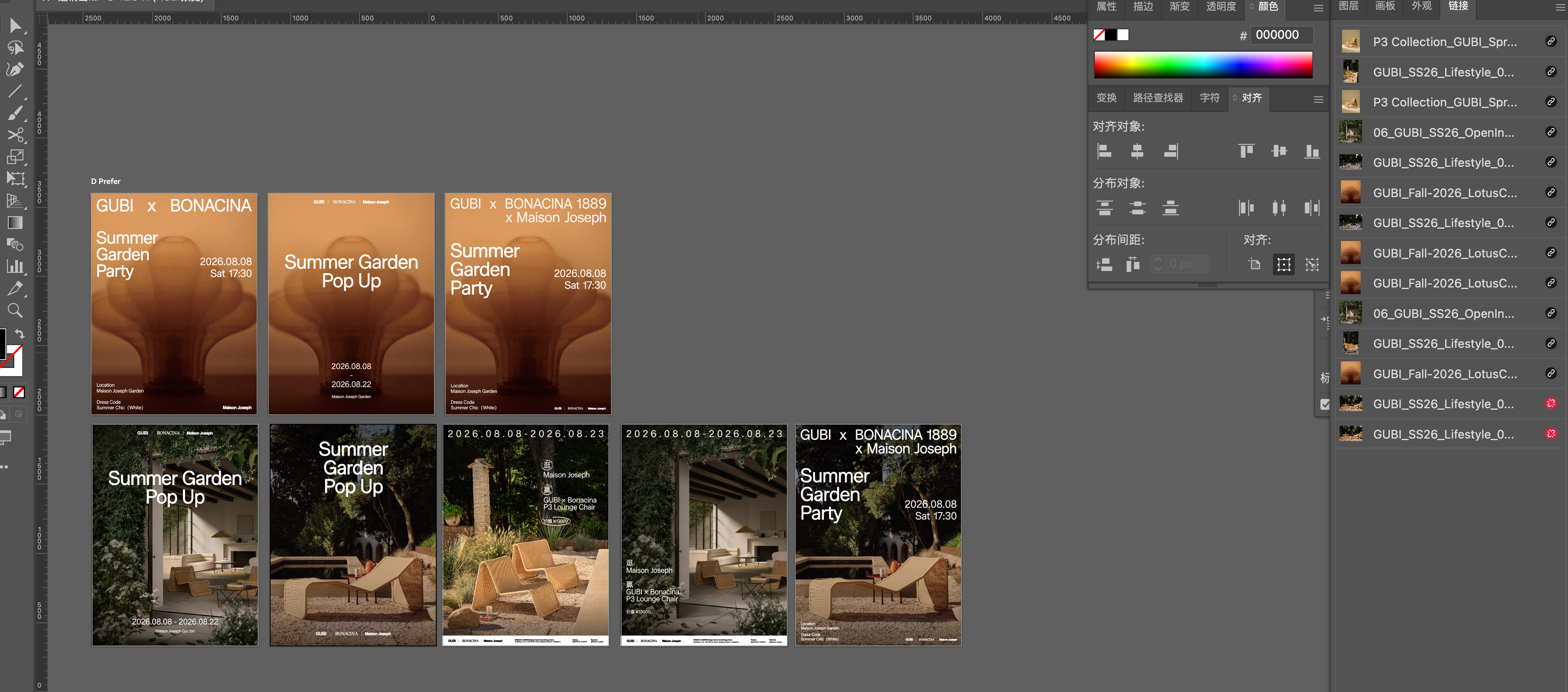Viewport: 1568px width, 692px height.
Task: Select the Perspective Grid tool
Action: (15, 201)
